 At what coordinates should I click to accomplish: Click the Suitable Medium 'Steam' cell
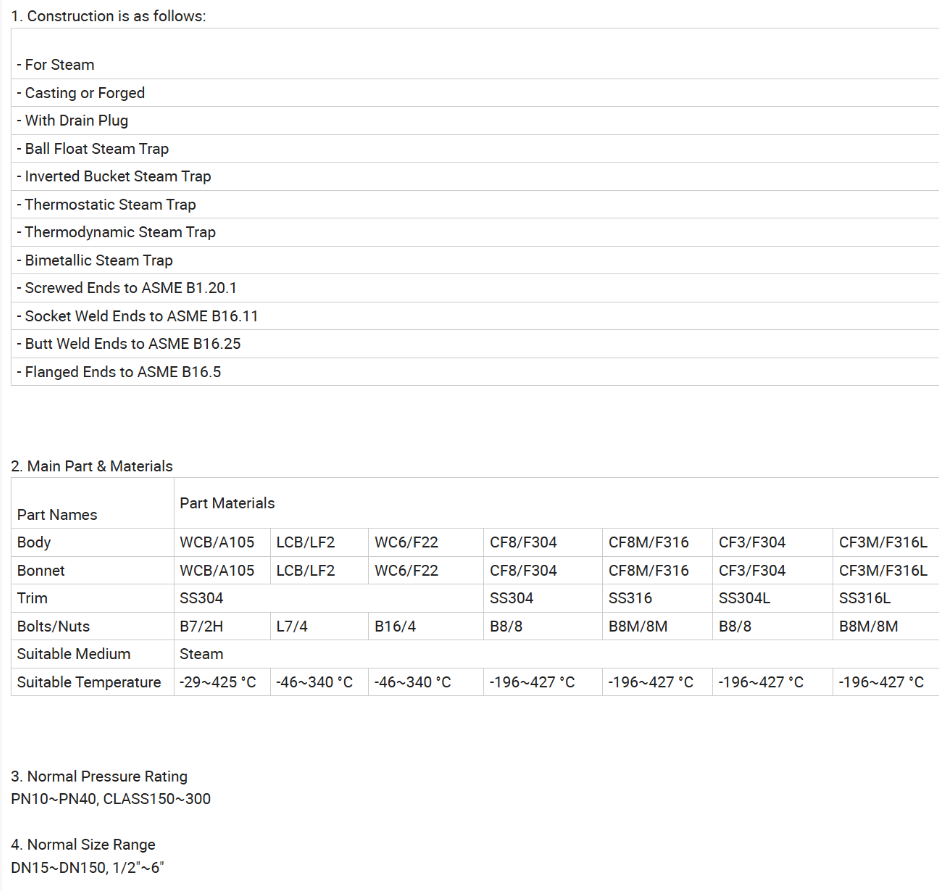pyautogui.click(x=556, y=654)
